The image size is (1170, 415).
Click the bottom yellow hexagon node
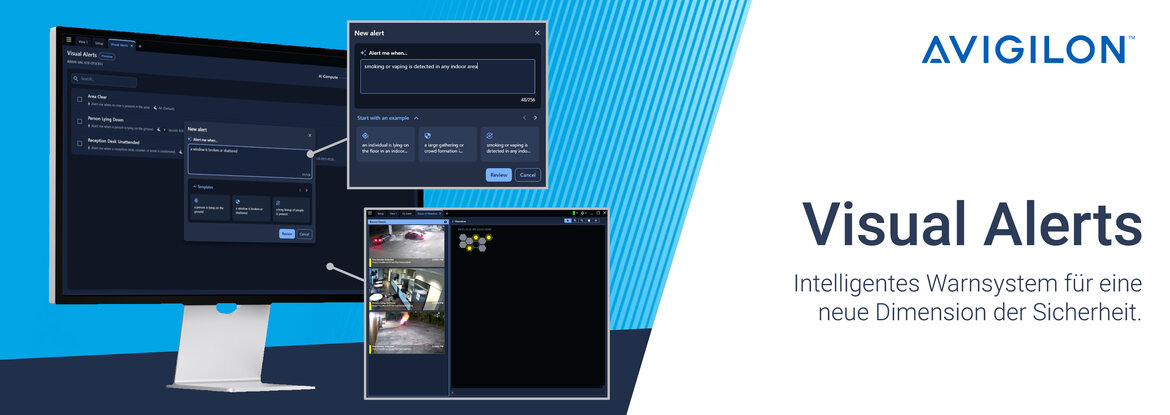469,248
